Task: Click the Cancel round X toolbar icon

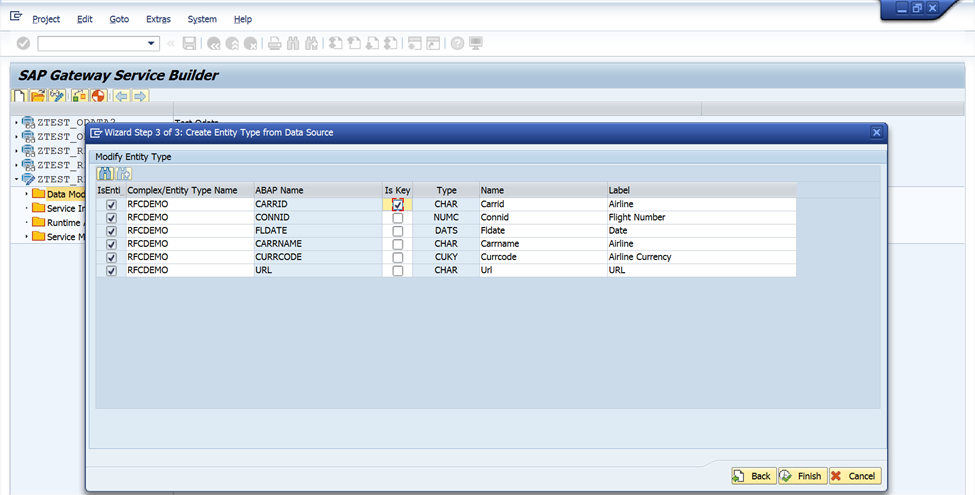Action: [251, 44]
